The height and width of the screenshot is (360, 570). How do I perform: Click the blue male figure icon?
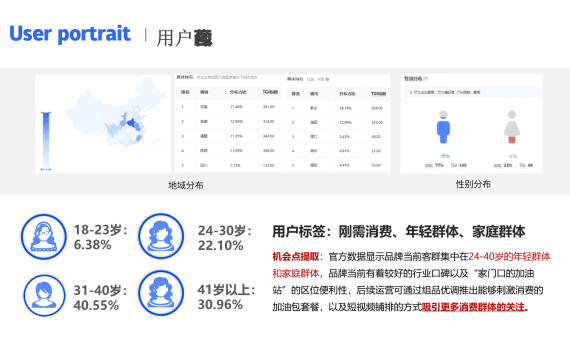tap(443, 127)
